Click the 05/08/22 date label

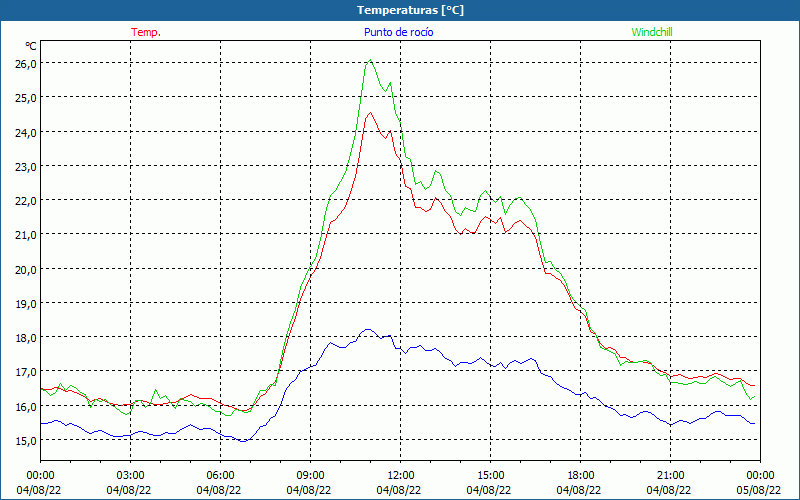coord(759,490)
